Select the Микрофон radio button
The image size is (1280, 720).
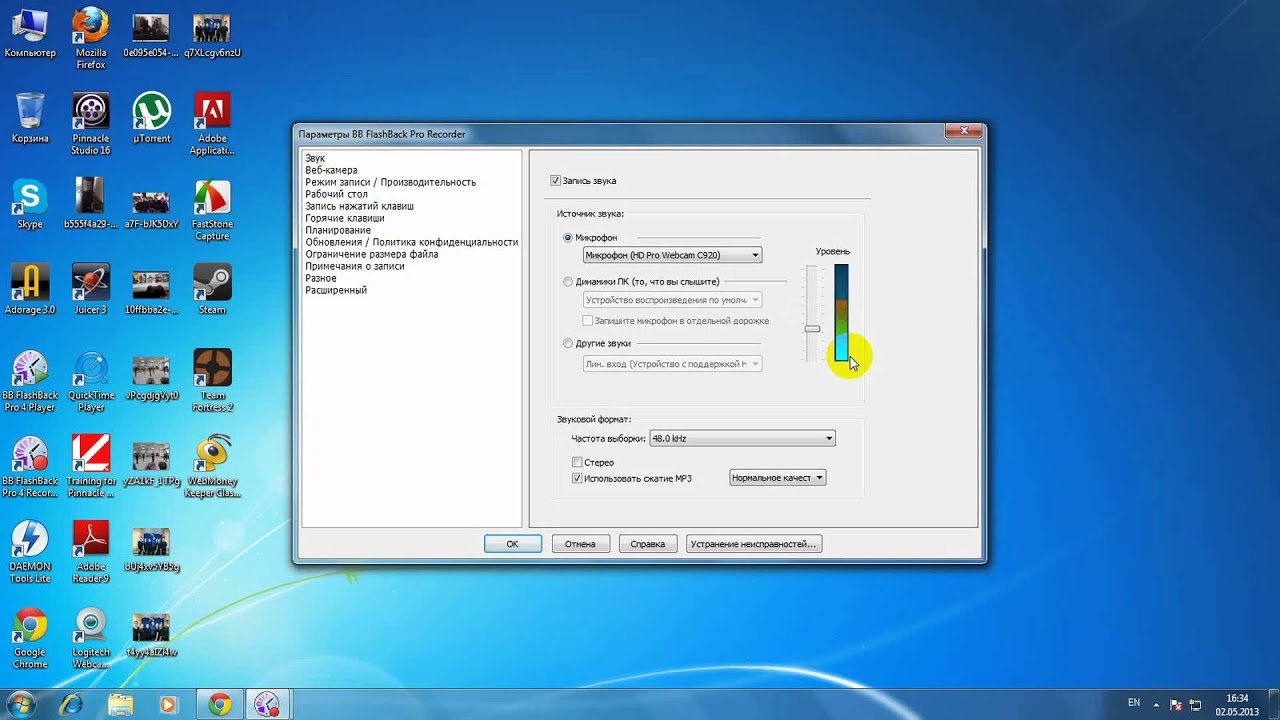568,238
